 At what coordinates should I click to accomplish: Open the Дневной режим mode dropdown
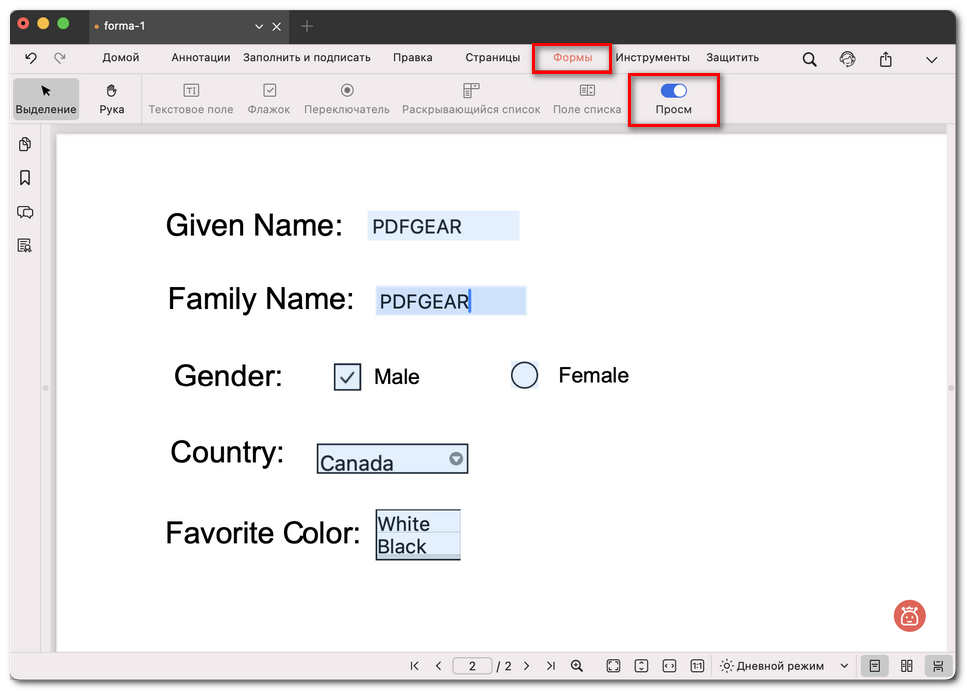coord(784,666)
